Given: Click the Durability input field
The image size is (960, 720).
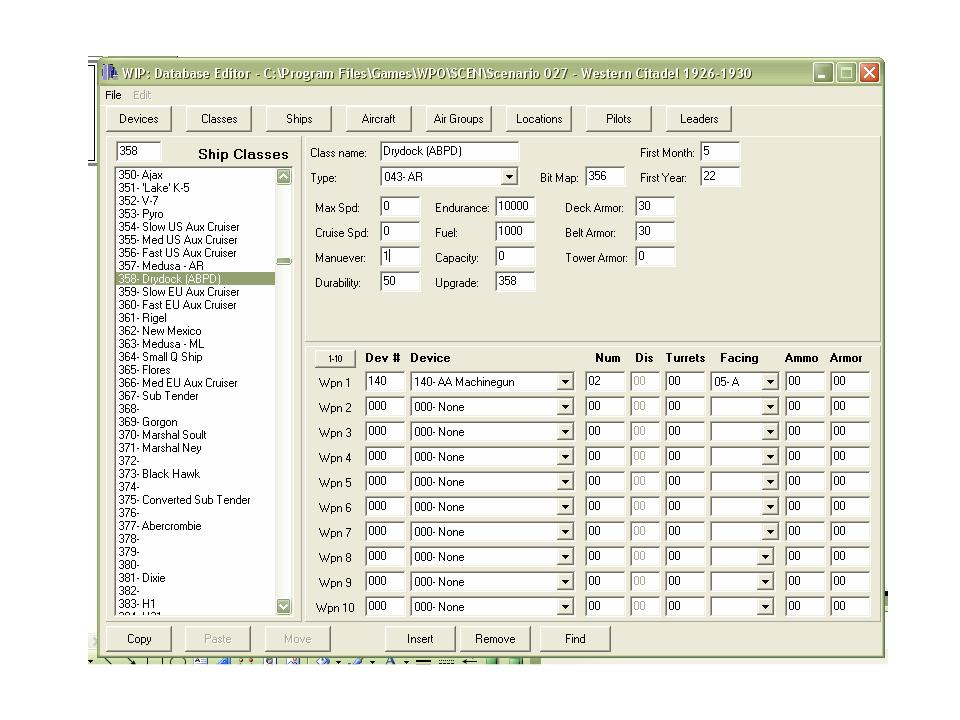Looking at the screenshot, I should point(400,282).
